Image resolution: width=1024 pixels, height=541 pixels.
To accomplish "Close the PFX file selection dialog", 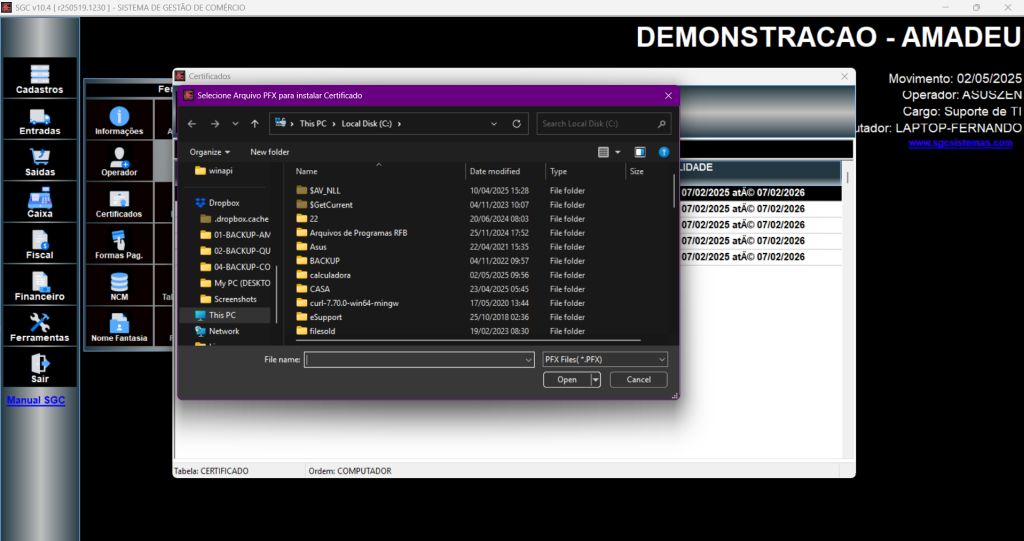I will [668, 95].
